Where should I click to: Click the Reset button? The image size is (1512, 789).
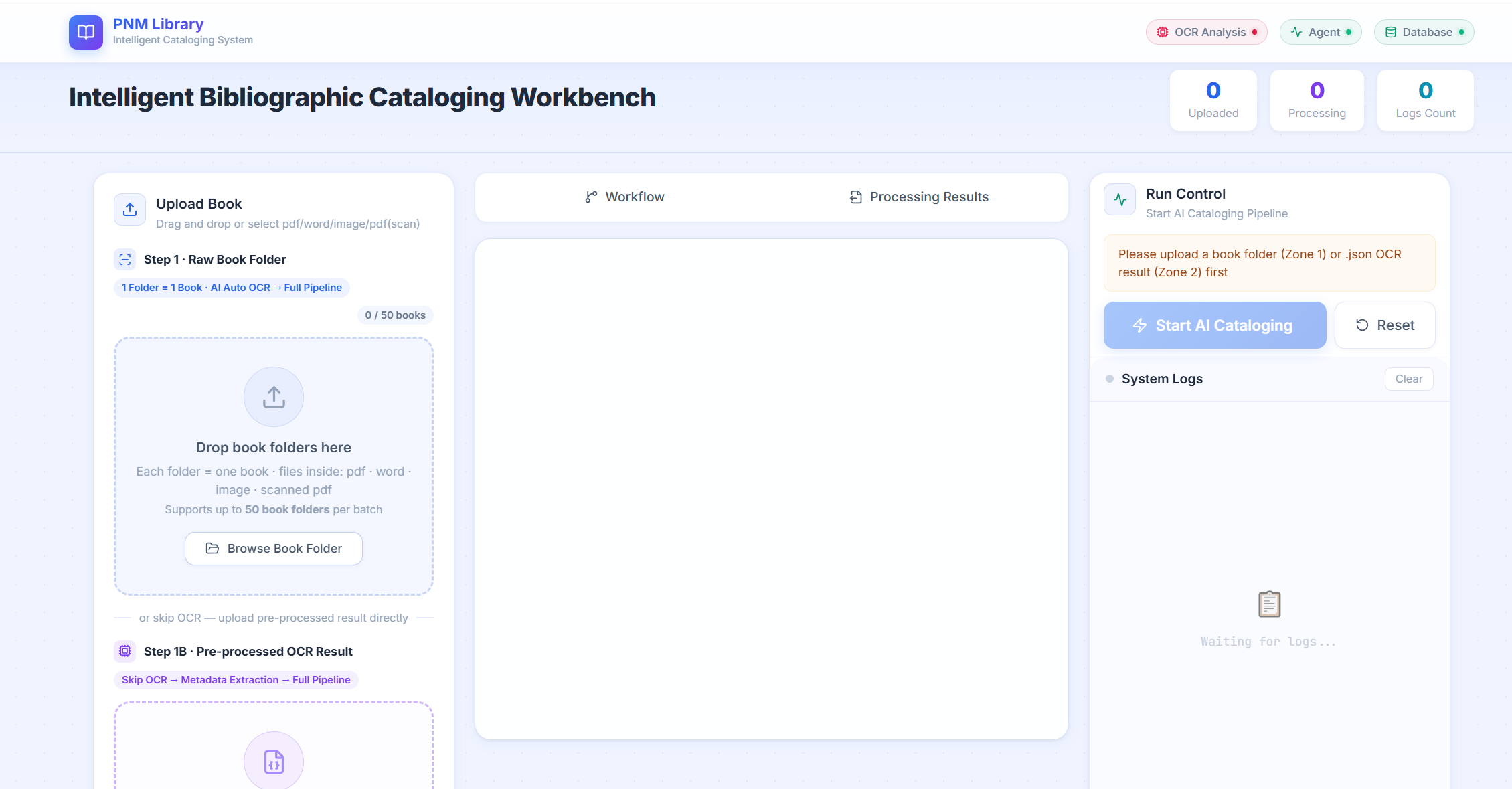tap(1385, 325)
